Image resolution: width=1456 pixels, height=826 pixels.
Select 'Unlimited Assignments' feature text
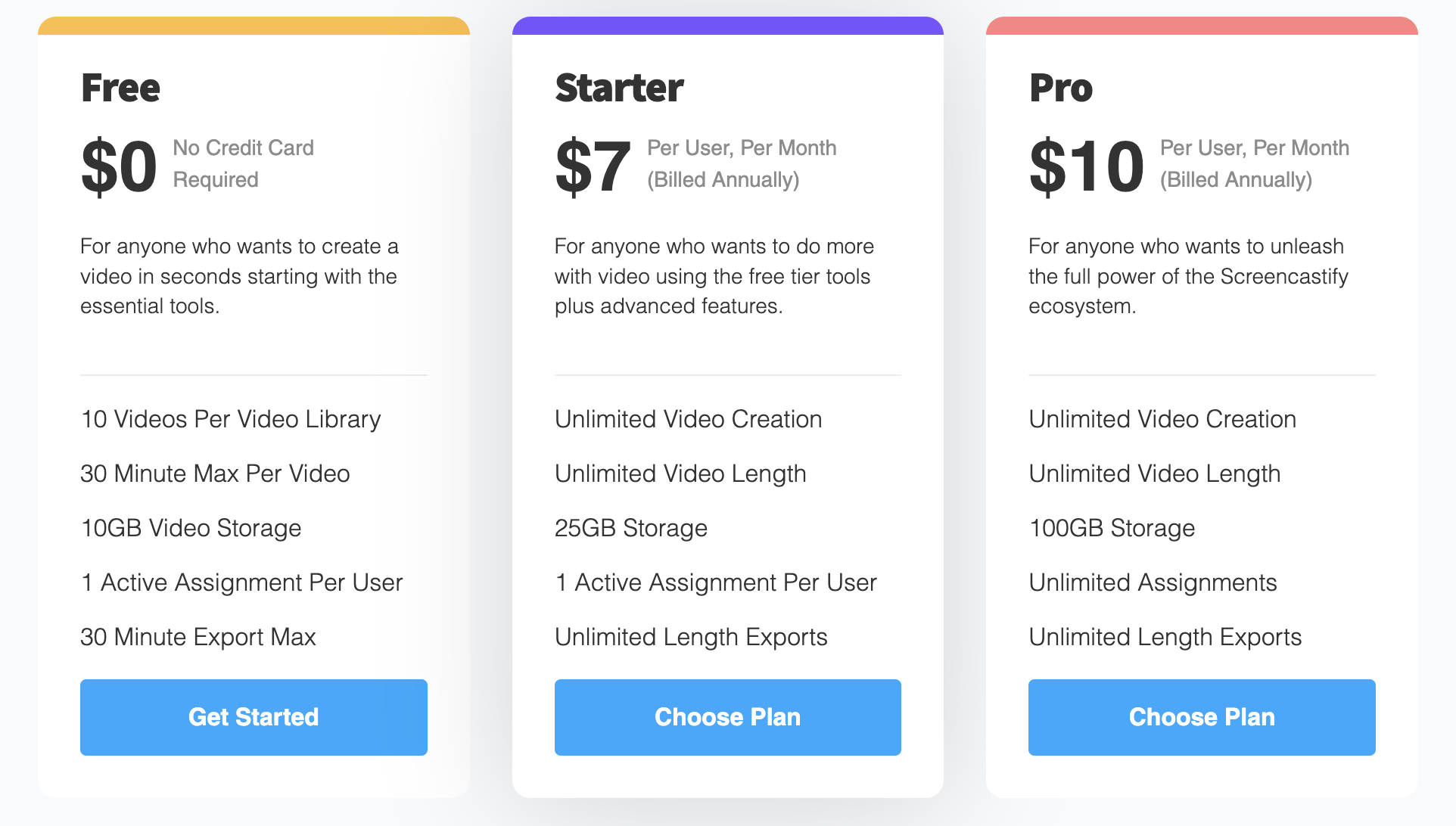1153,582
